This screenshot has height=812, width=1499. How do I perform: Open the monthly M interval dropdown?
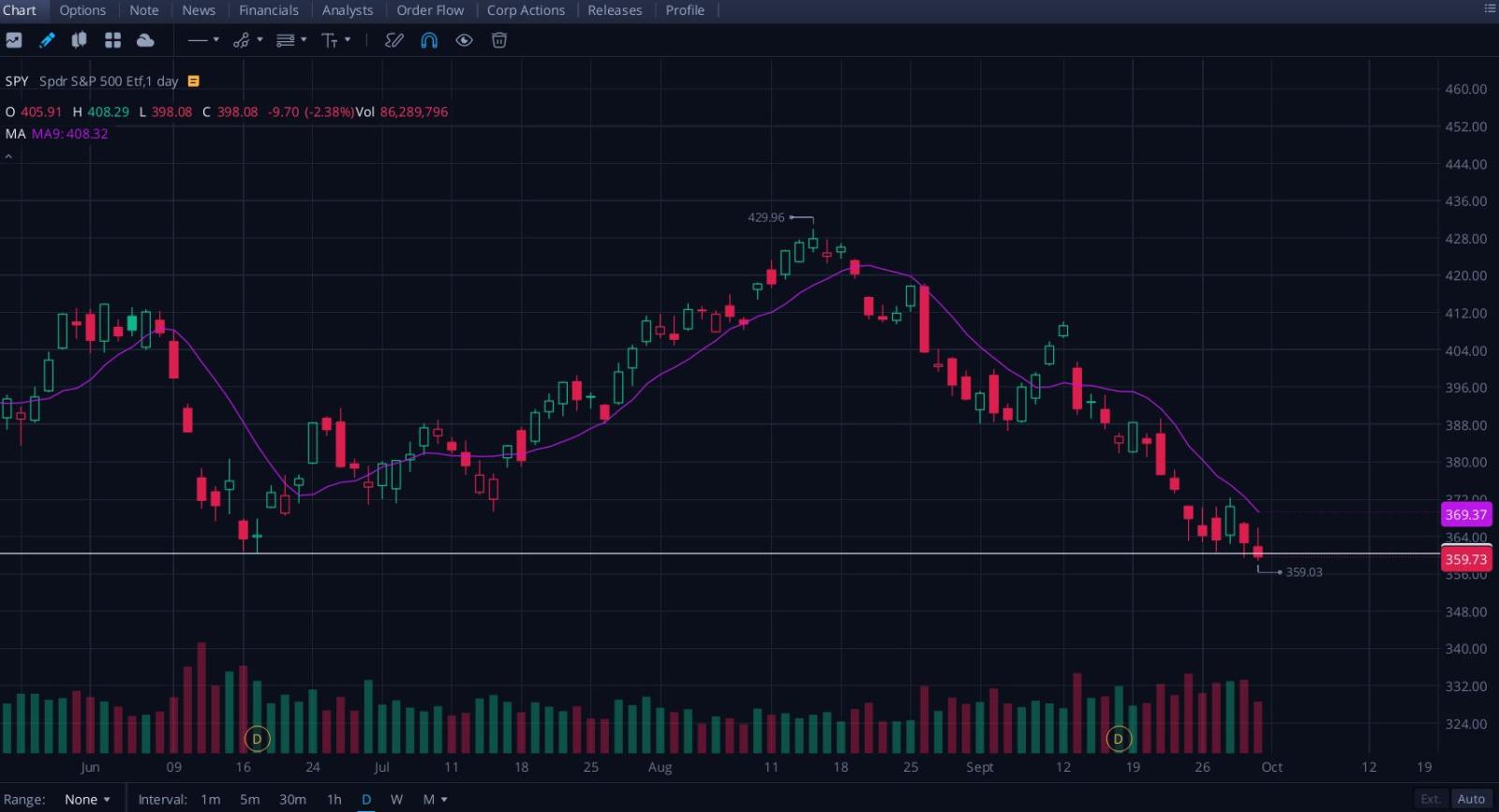[435, 799]
